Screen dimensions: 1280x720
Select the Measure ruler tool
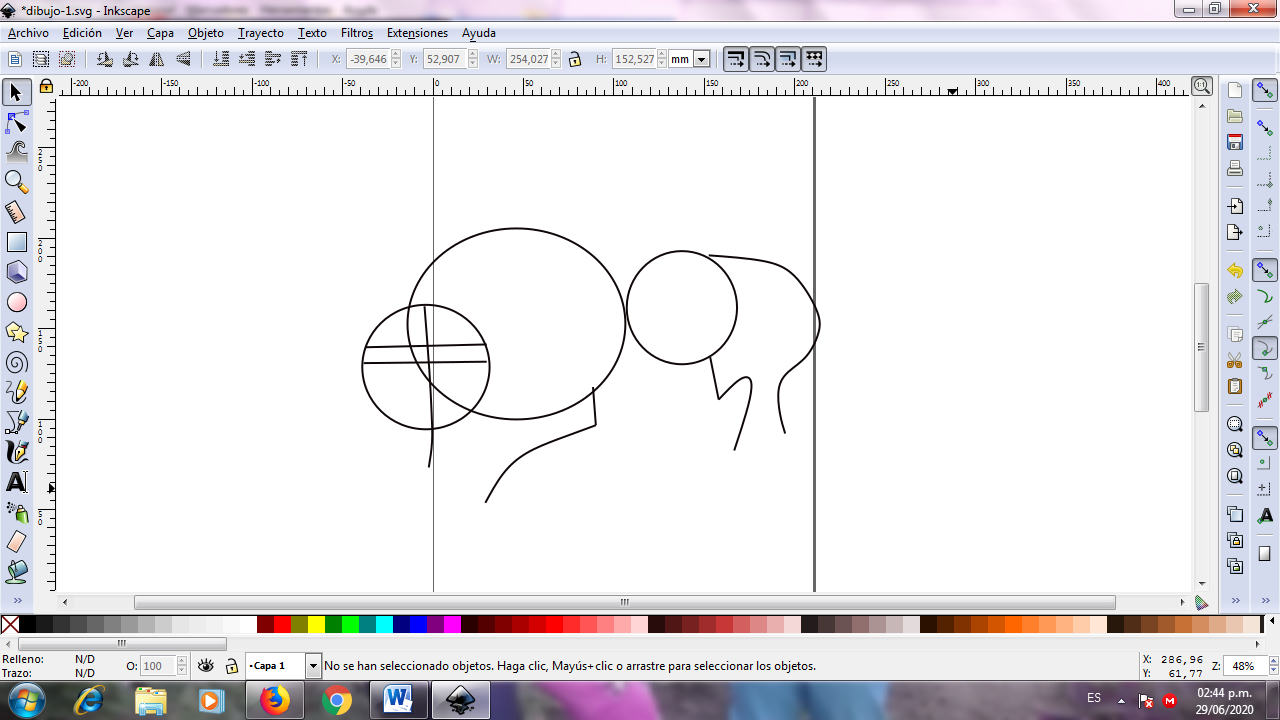[x=16, y=212]
